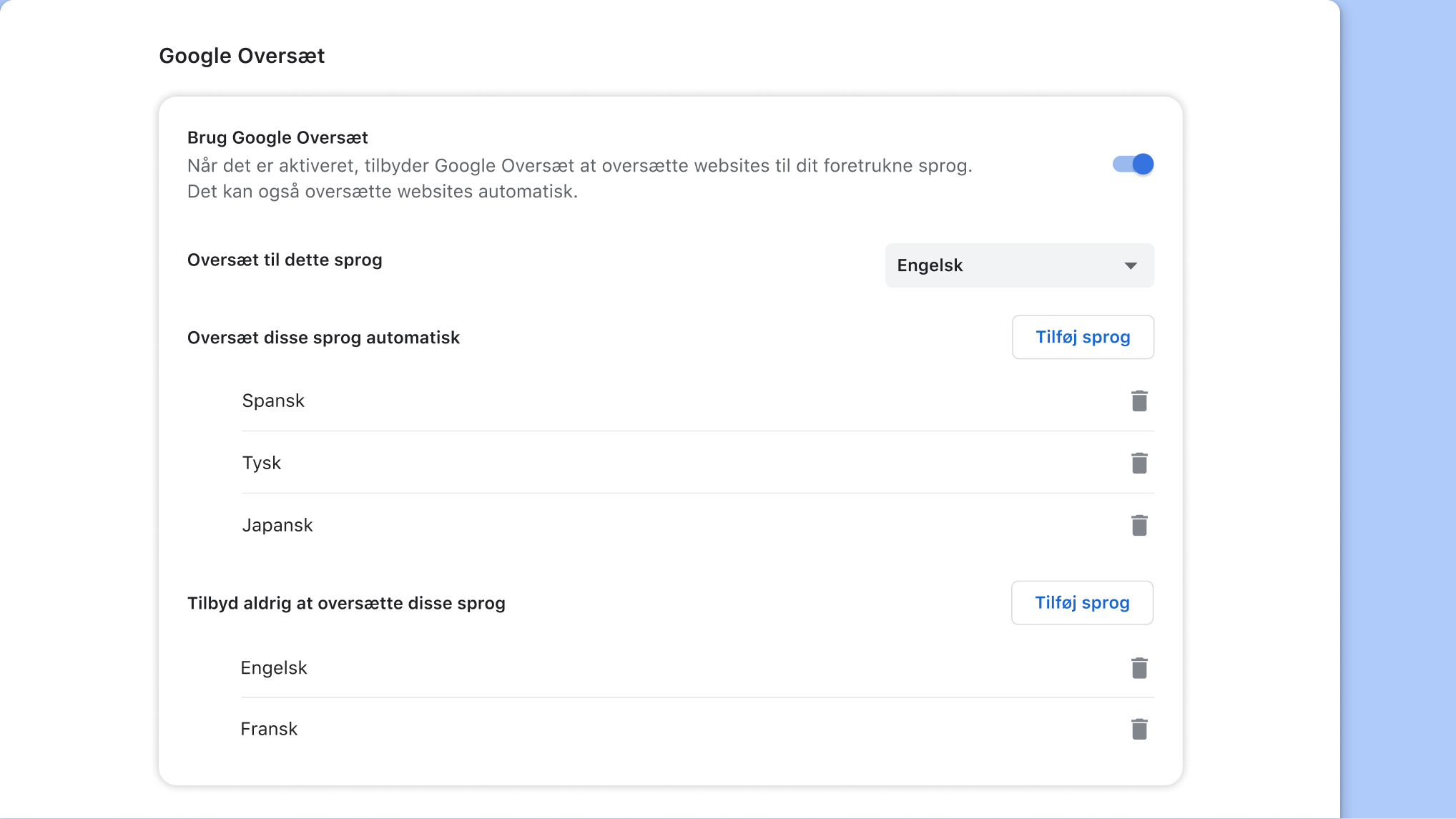Select the Tysk row in the list

(262, 462)
